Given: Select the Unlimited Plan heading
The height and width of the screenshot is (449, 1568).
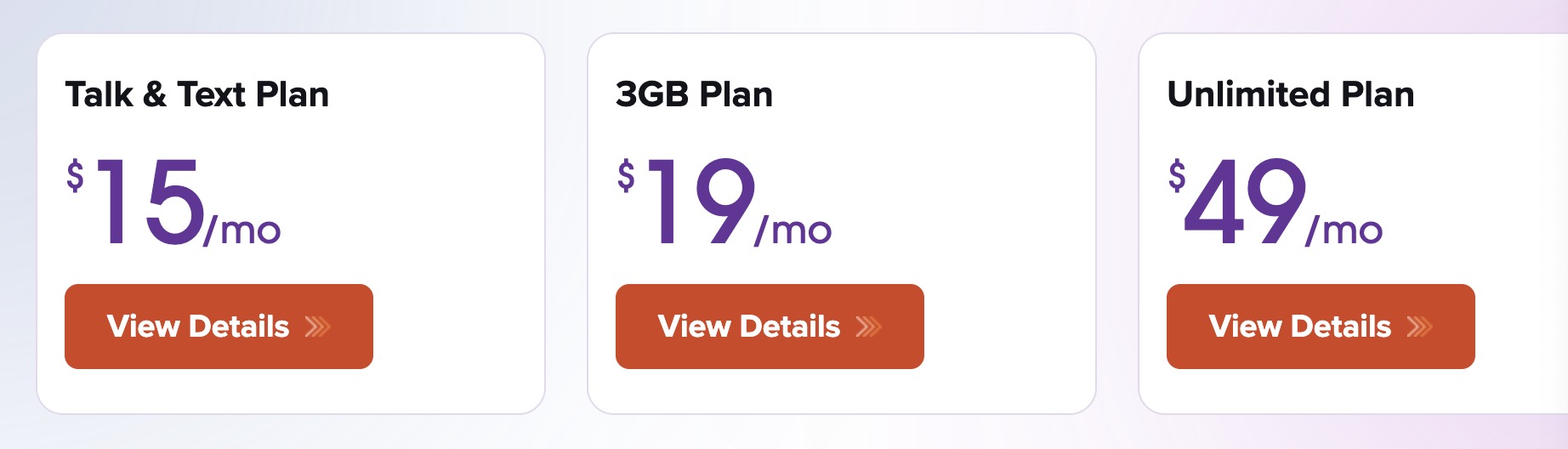Looking at the screenshot, I should pyautogui.click(x=1290, y=94).
